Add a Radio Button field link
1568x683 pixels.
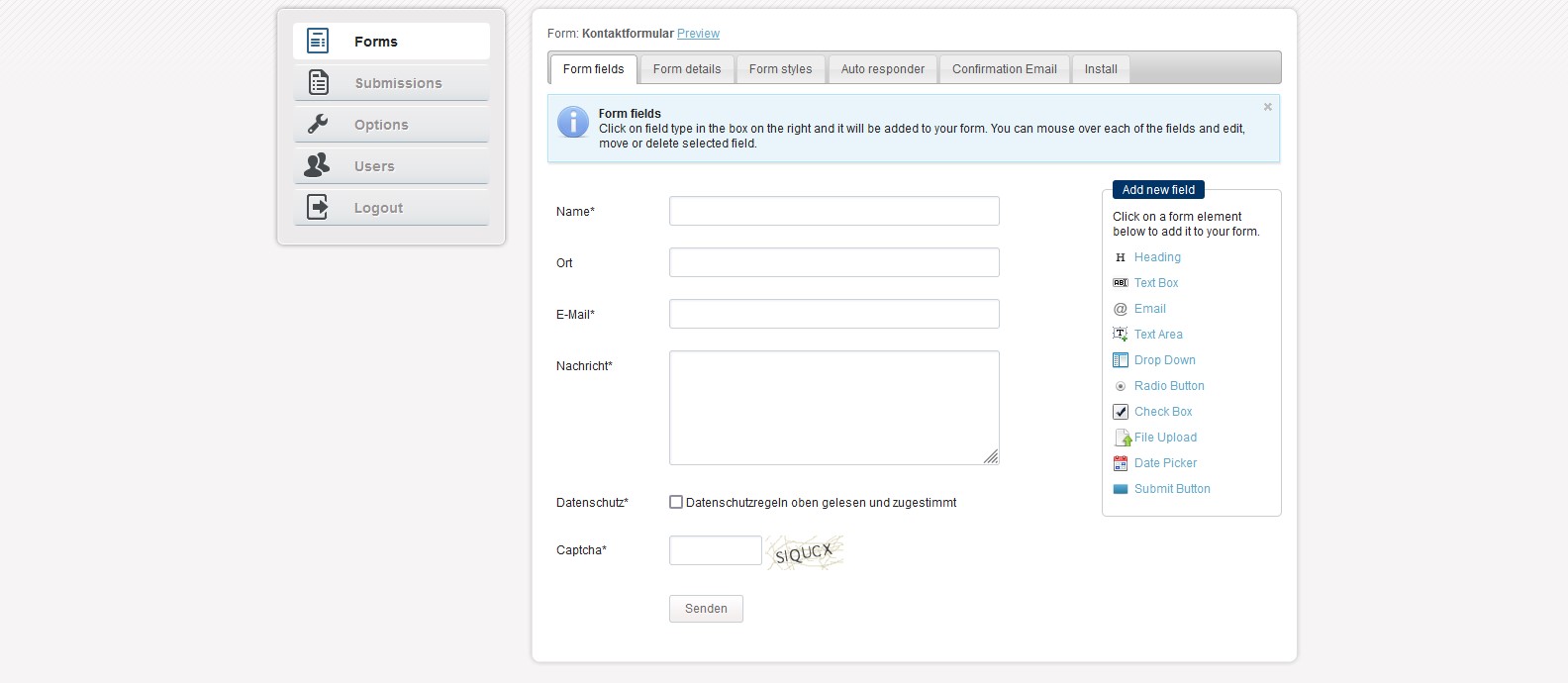tap(1169, 386)
